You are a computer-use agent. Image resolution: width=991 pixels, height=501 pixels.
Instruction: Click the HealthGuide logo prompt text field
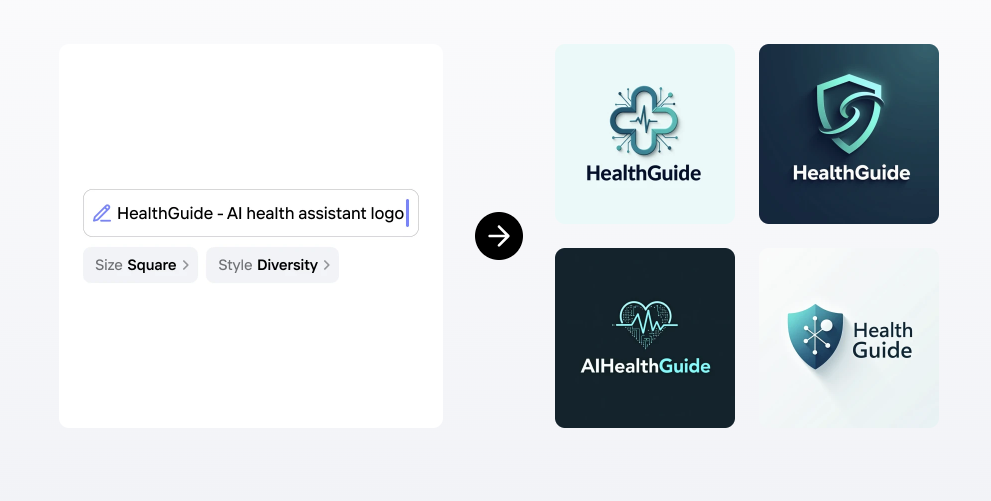(260, 213)
